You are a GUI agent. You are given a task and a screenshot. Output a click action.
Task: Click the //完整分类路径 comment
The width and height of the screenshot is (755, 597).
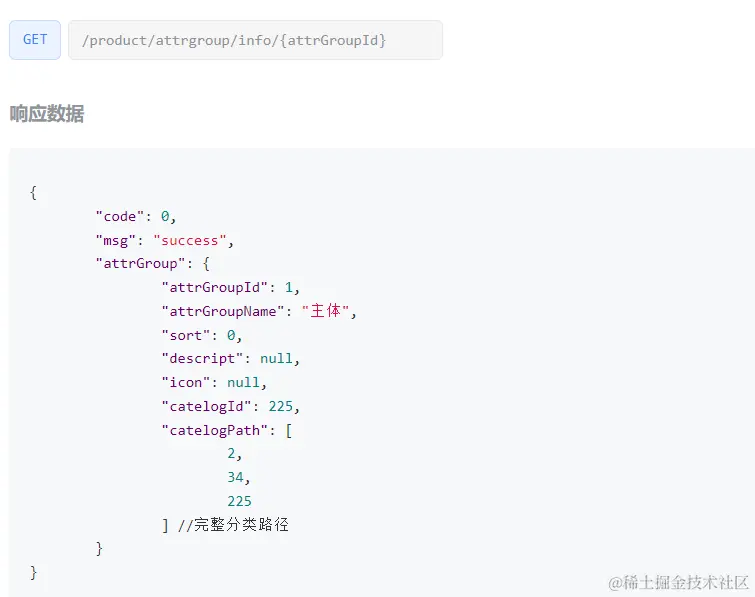tap(234, 525)
